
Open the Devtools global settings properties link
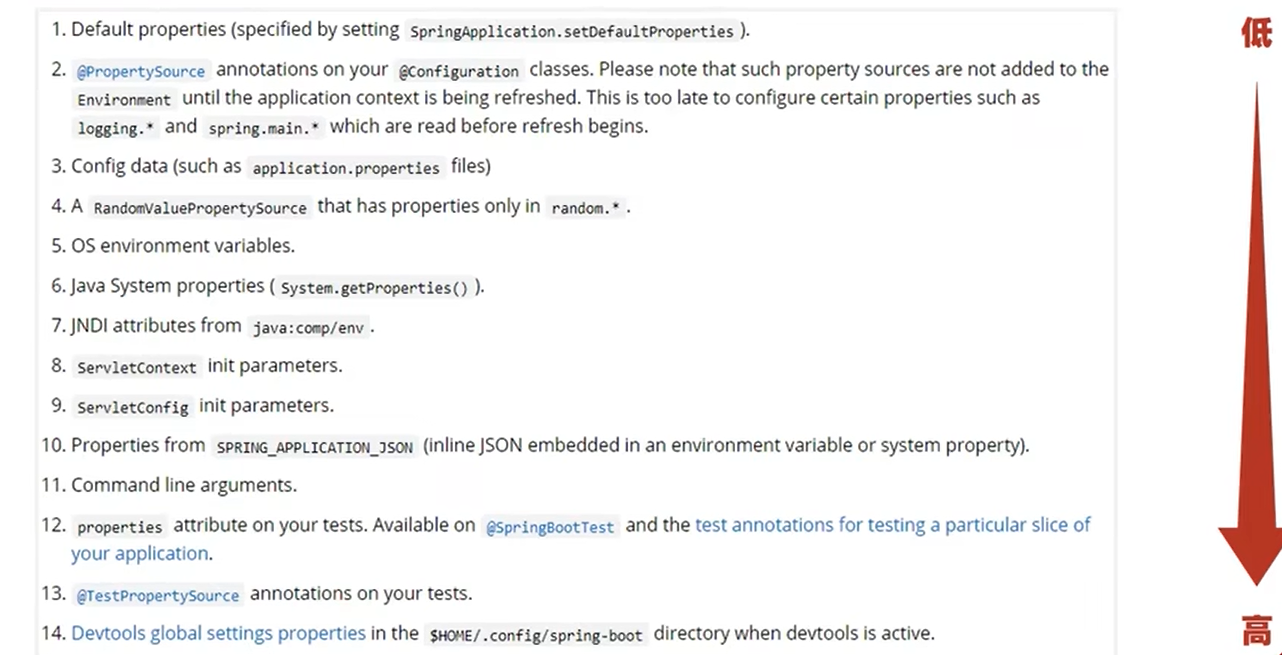click(218, 633)
